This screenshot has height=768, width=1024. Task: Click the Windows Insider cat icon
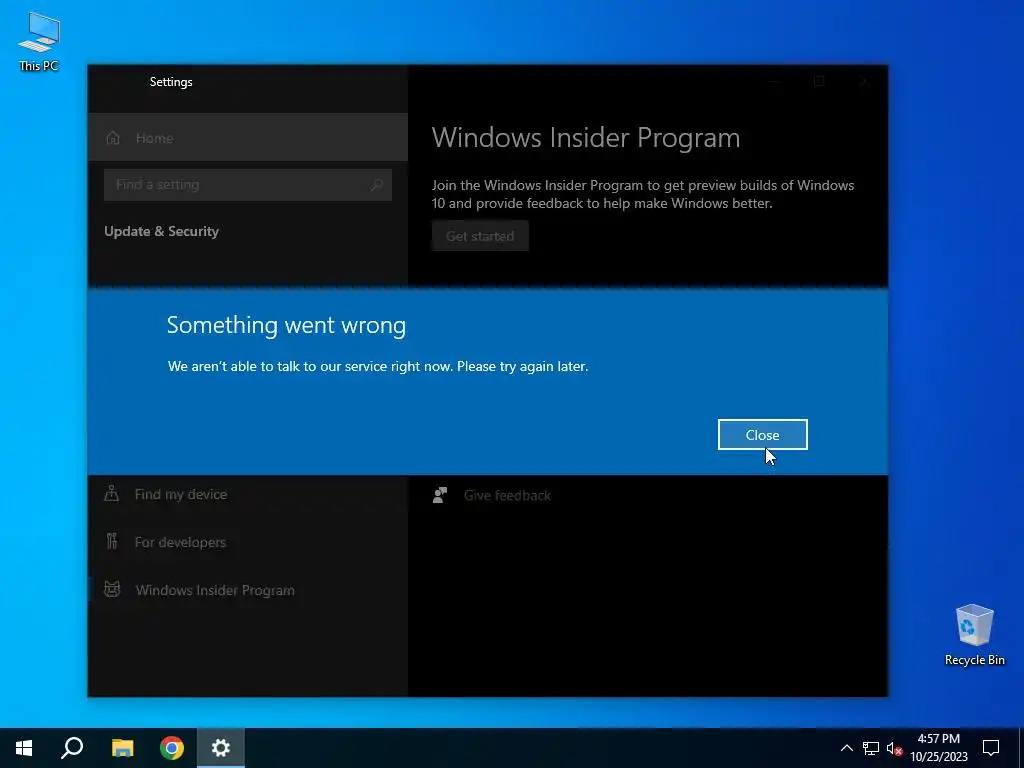coord(112,589)
